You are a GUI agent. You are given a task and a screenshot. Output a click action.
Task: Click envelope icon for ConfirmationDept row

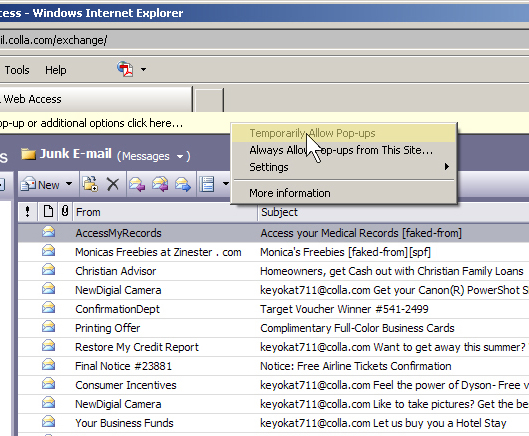point(49,308)
